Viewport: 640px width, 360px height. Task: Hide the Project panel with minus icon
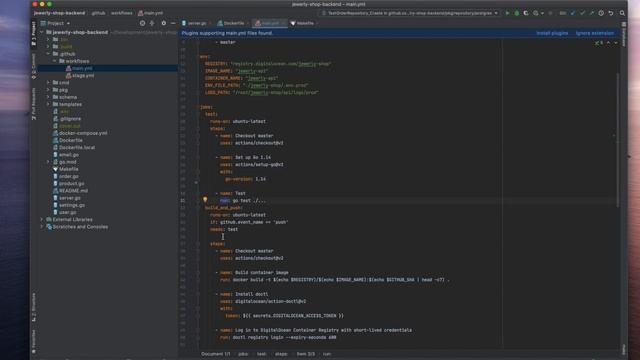click(173, 23)
